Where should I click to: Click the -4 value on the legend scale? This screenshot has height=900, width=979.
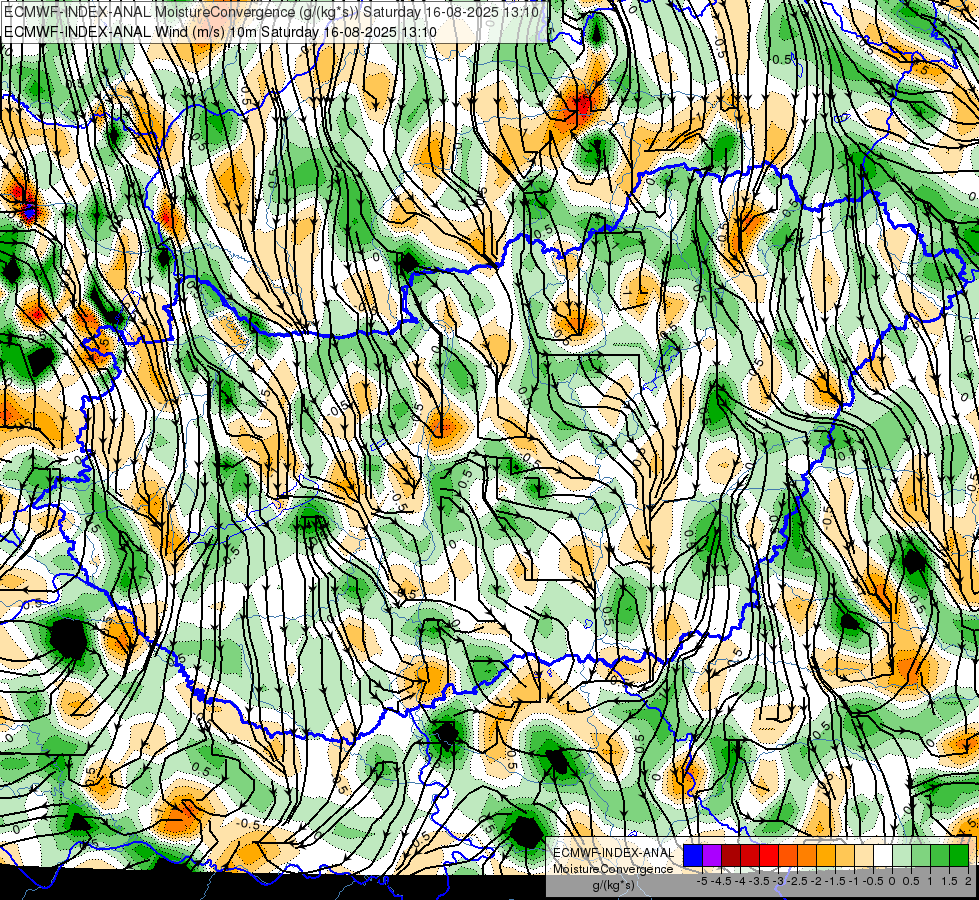click(740, 881)
